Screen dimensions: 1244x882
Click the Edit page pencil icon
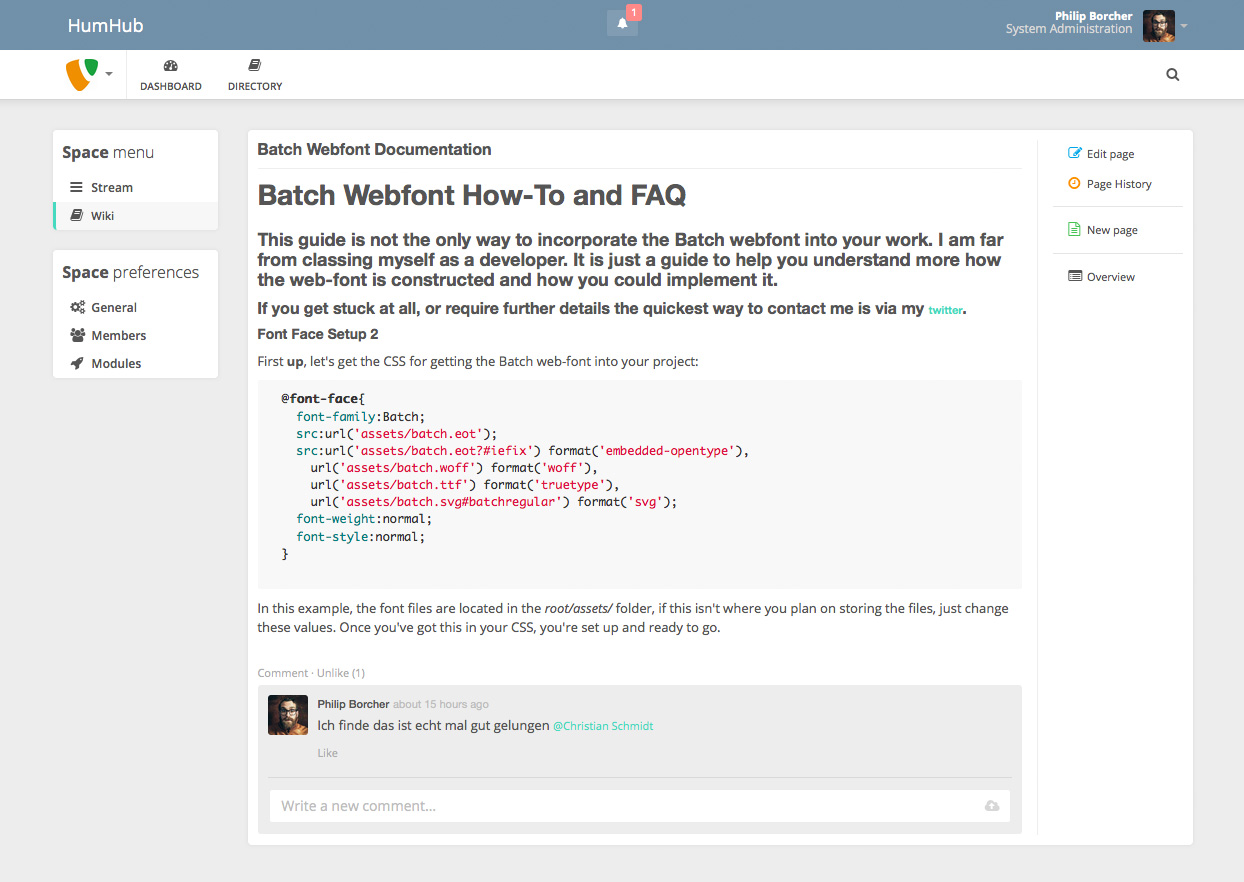pos(1075,153)
